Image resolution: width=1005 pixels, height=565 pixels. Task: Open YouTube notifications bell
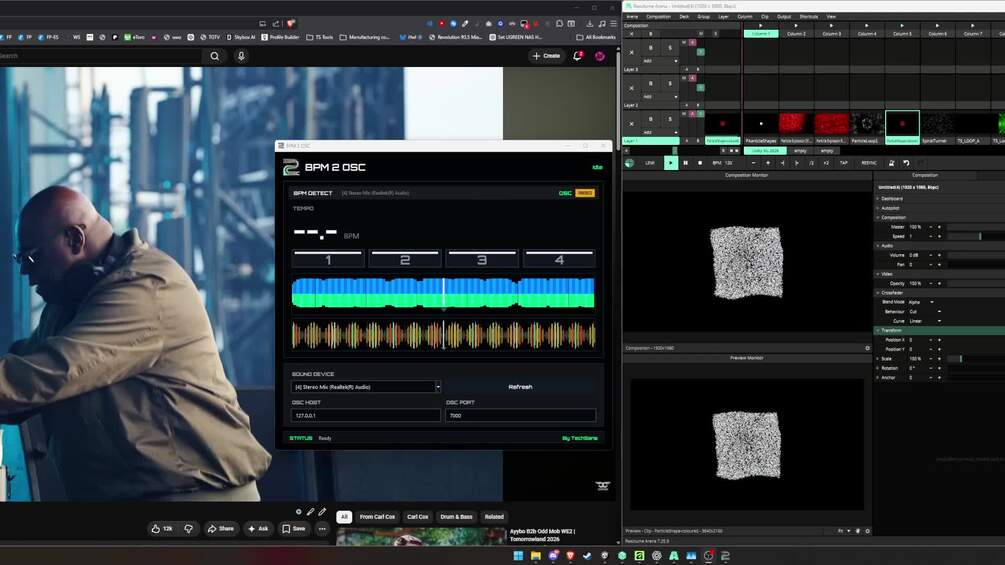577,56
